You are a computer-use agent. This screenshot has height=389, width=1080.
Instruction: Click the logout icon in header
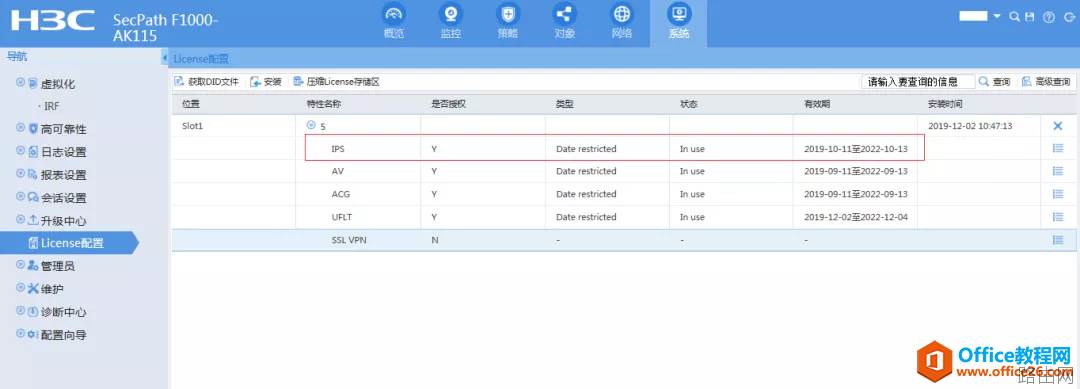pyautogui.click(x=1069, y=17)
